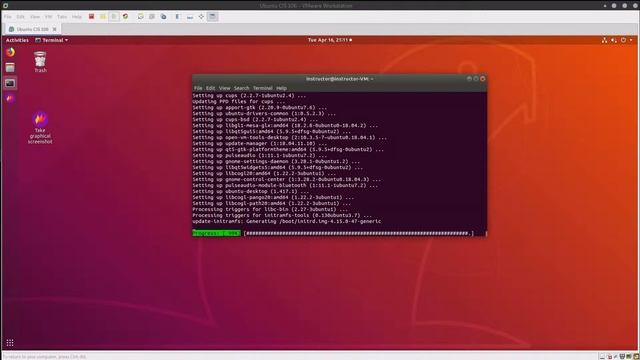The height and width of the screenshot is (360, 640).
Task: Minimize the terminal window
Action: pos(469,79)
